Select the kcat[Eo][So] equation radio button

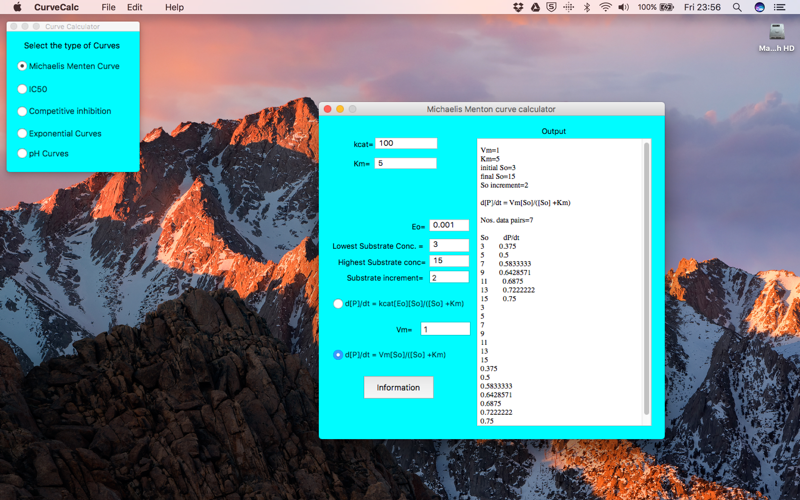point(338,304)
